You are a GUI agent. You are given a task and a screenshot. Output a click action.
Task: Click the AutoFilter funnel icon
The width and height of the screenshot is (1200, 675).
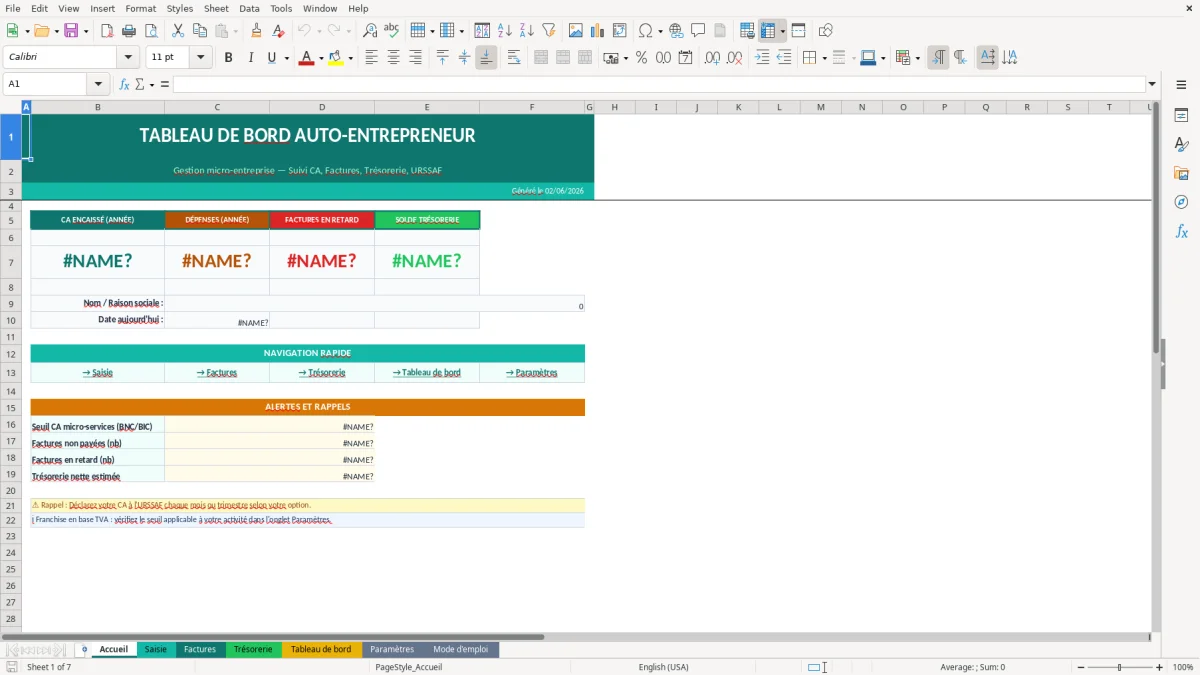548,31
